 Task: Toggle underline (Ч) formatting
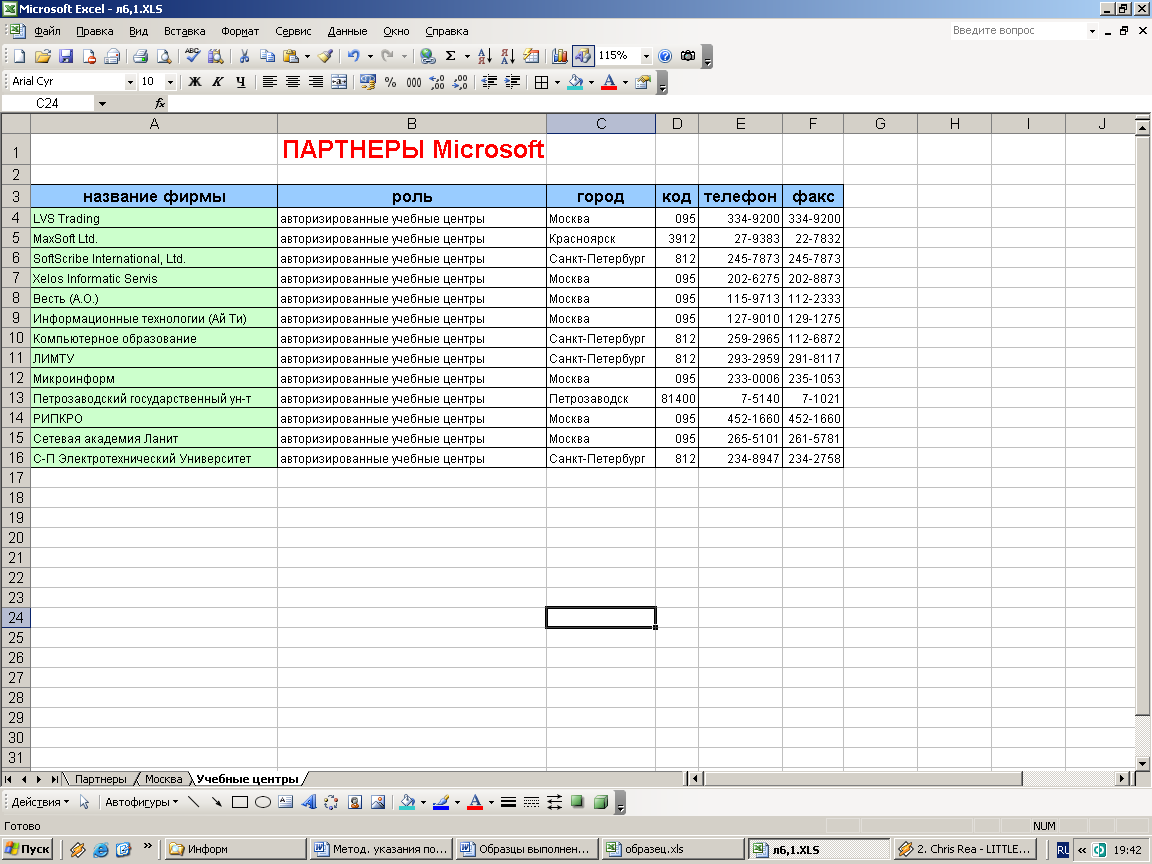pos(241,82)
